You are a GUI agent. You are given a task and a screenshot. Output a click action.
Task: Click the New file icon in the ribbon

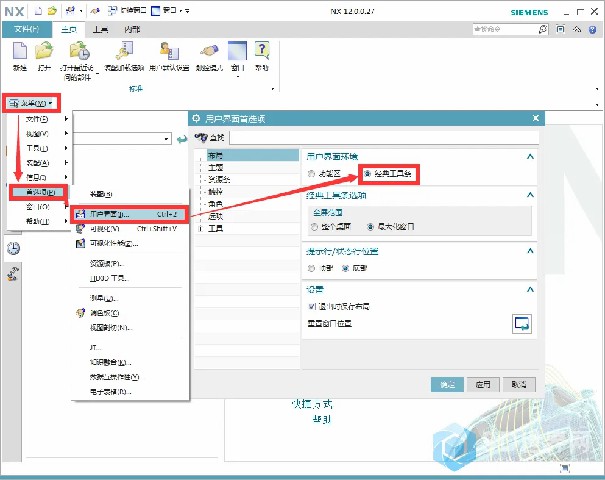[x=20, y=52]
